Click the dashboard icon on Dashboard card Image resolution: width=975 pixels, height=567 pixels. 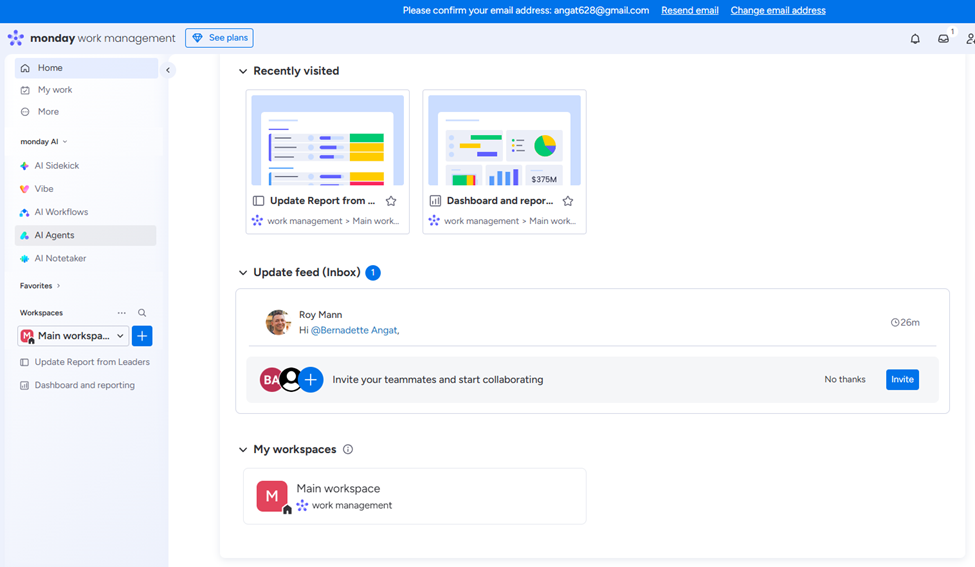tap(435, 201)
